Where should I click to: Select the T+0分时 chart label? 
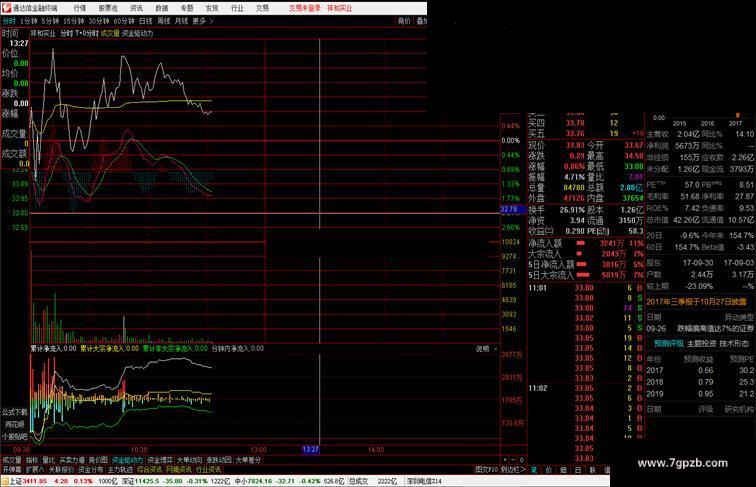[x=86, y=33]
